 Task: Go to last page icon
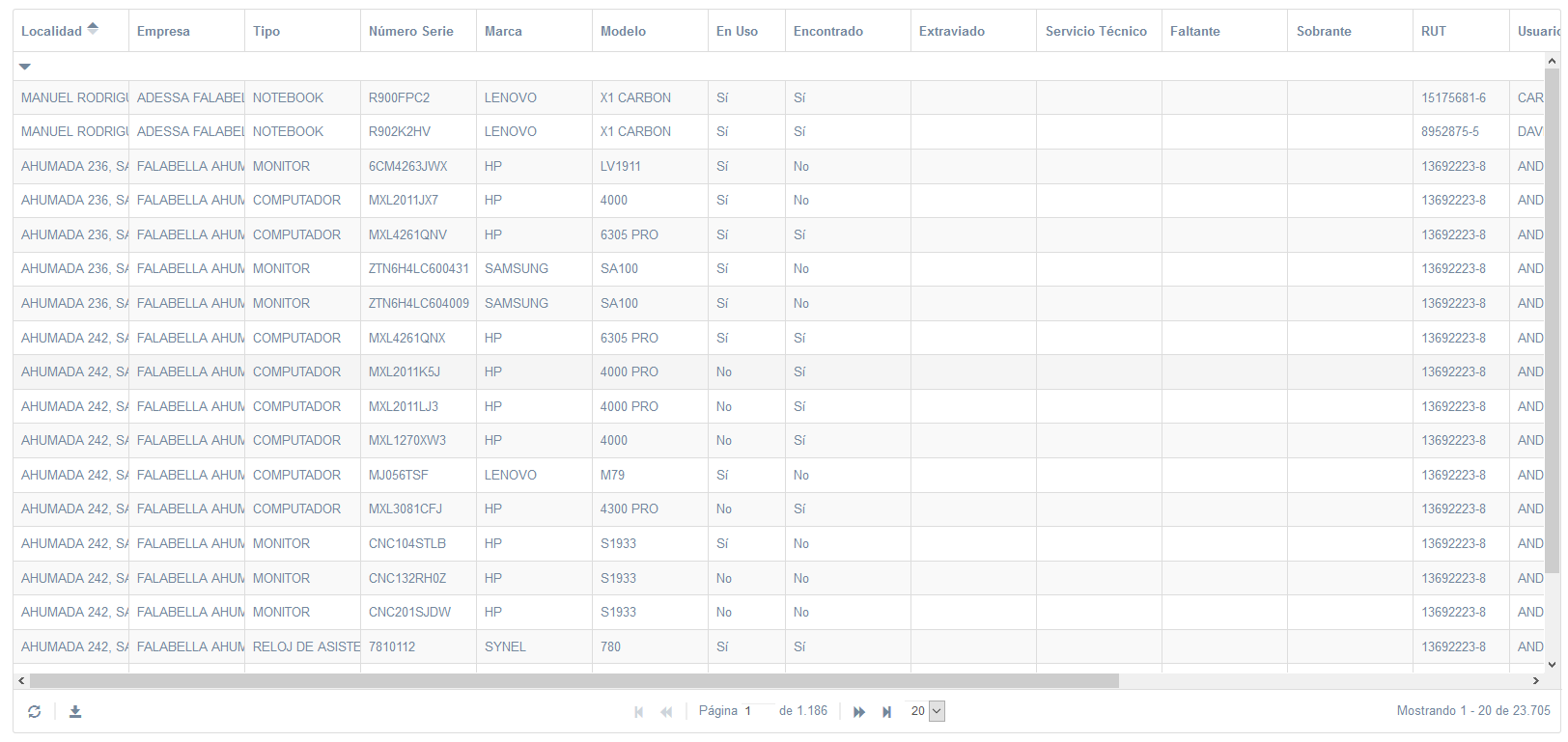pos(886,712)
